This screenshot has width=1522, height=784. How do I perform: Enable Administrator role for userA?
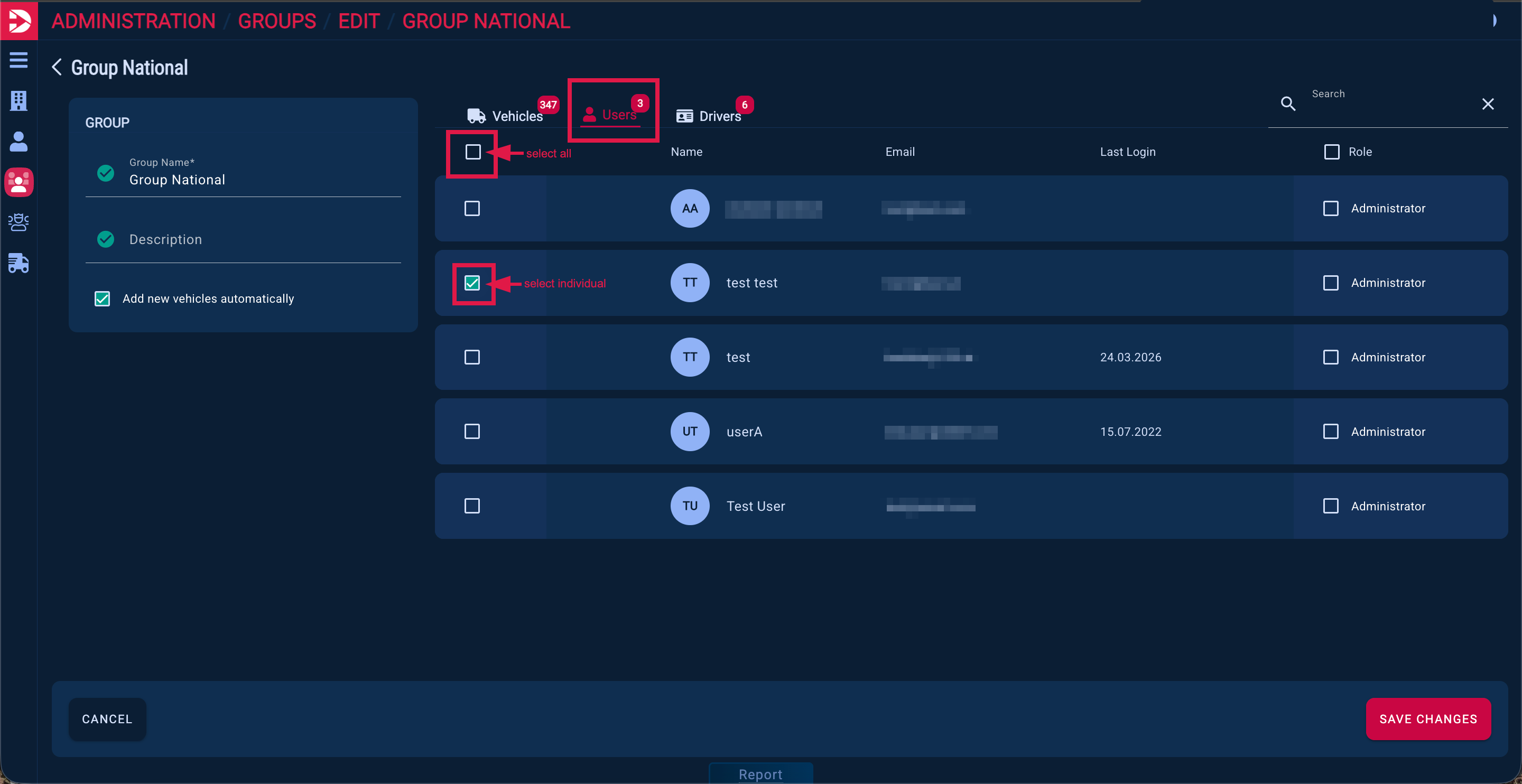[1331, 431]
